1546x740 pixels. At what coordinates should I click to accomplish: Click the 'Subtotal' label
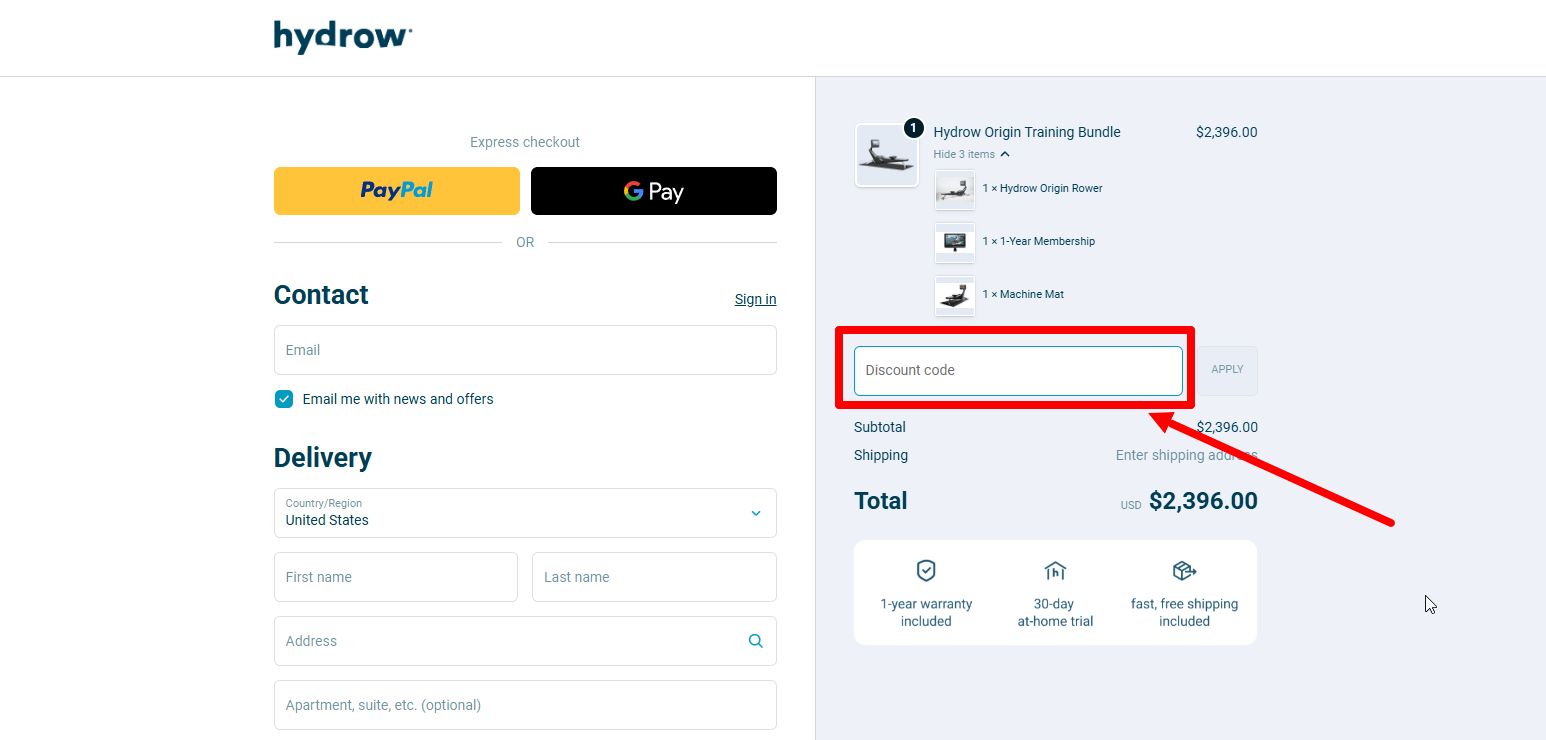(880, 427)
